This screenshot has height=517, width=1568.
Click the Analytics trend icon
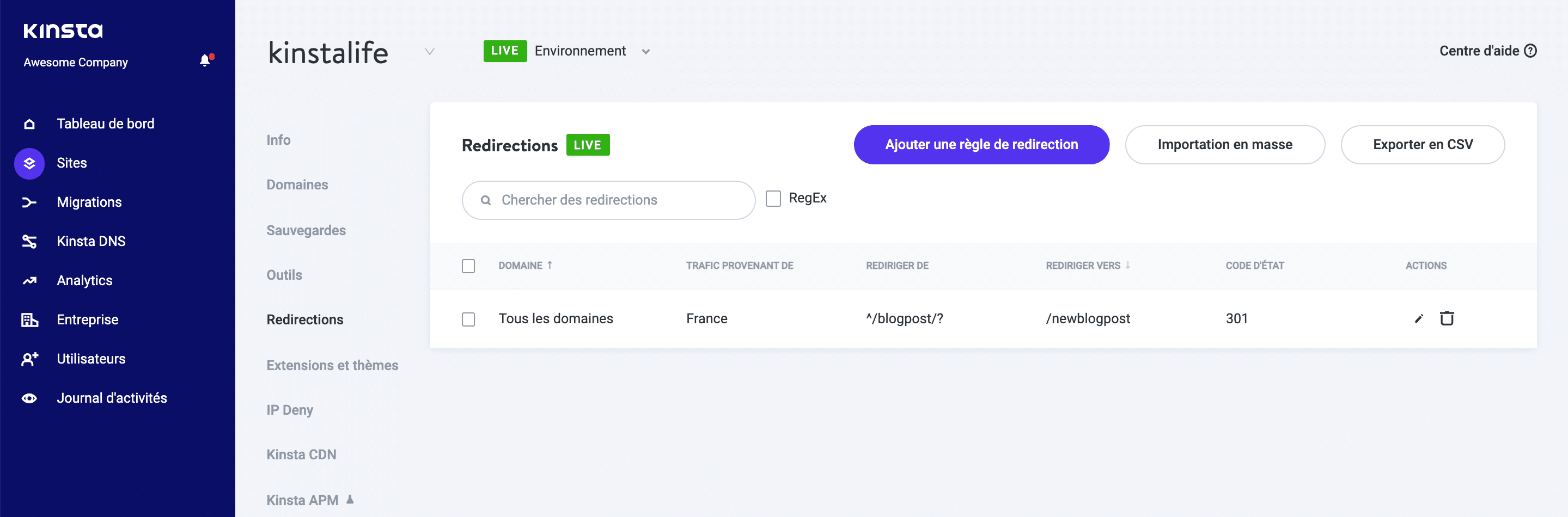click(29, 280)
